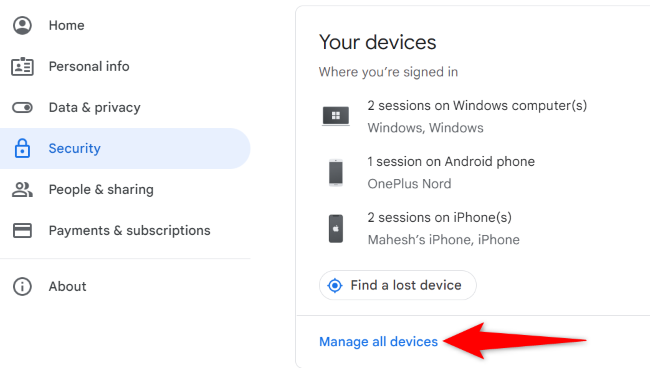Click the Personal info ID card icon
Image resolution: width=650 pixels, height=368 pixels.
click(x=22, y=66)
